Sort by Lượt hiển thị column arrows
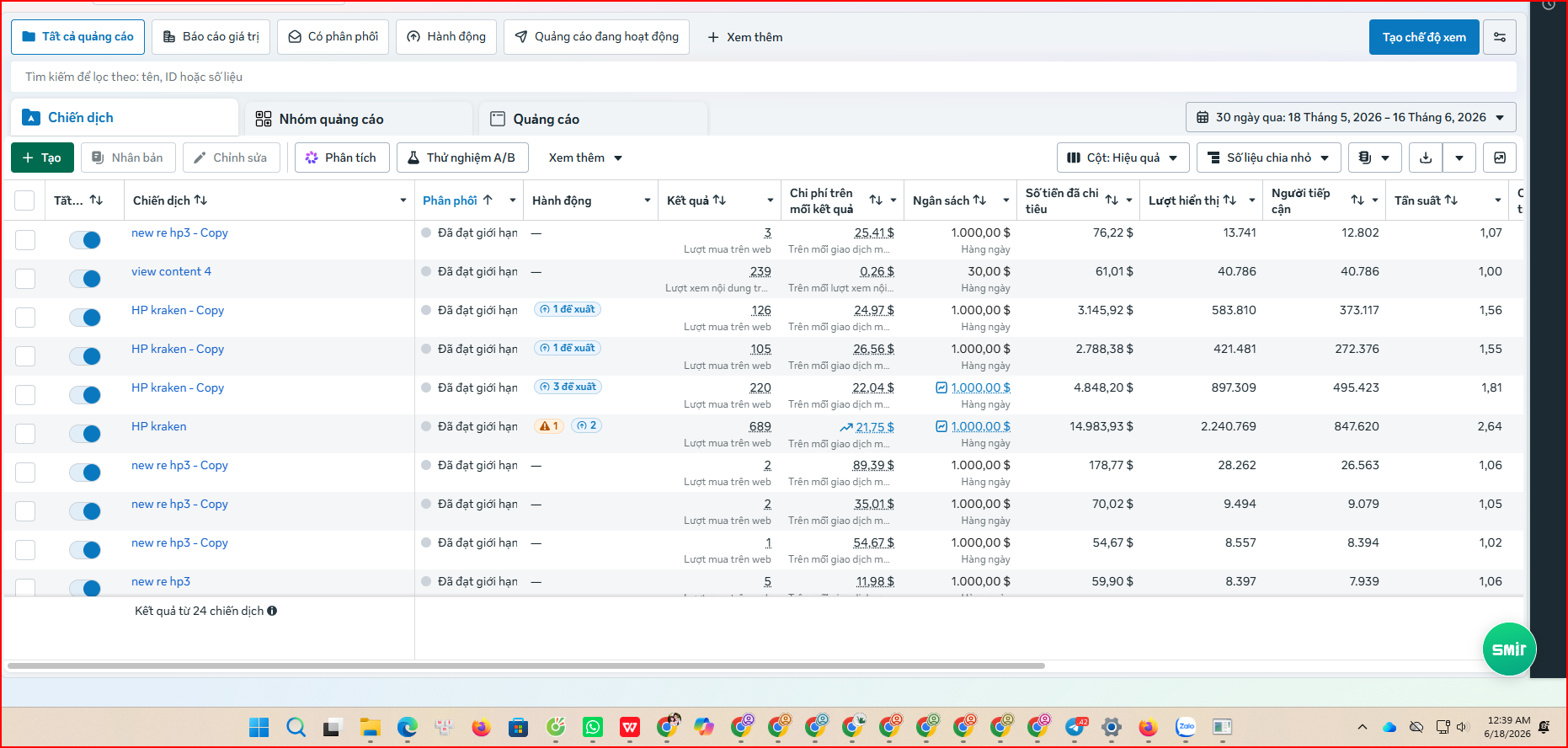Image resolution: width=1568 pixels, height=748 pixels. pyautogui.click(x=1229, y=200)
